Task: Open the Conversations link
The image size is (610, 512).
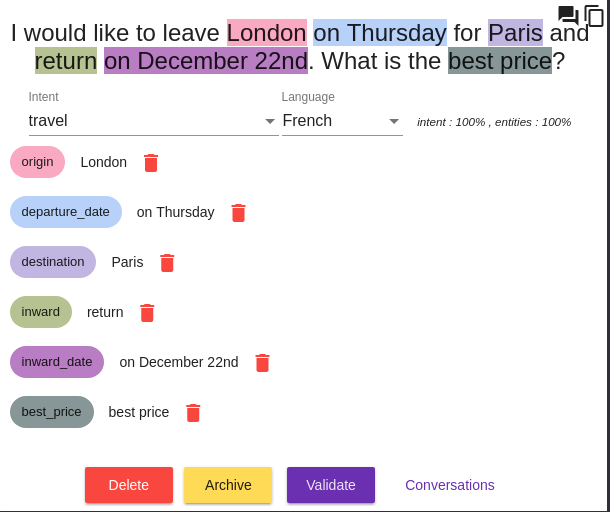Action: (449, 485)
